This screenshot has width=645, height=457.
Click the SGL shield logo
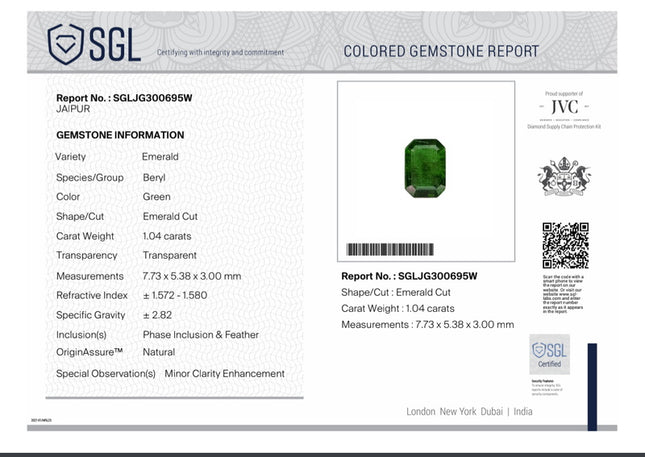(x=94, y=44)
